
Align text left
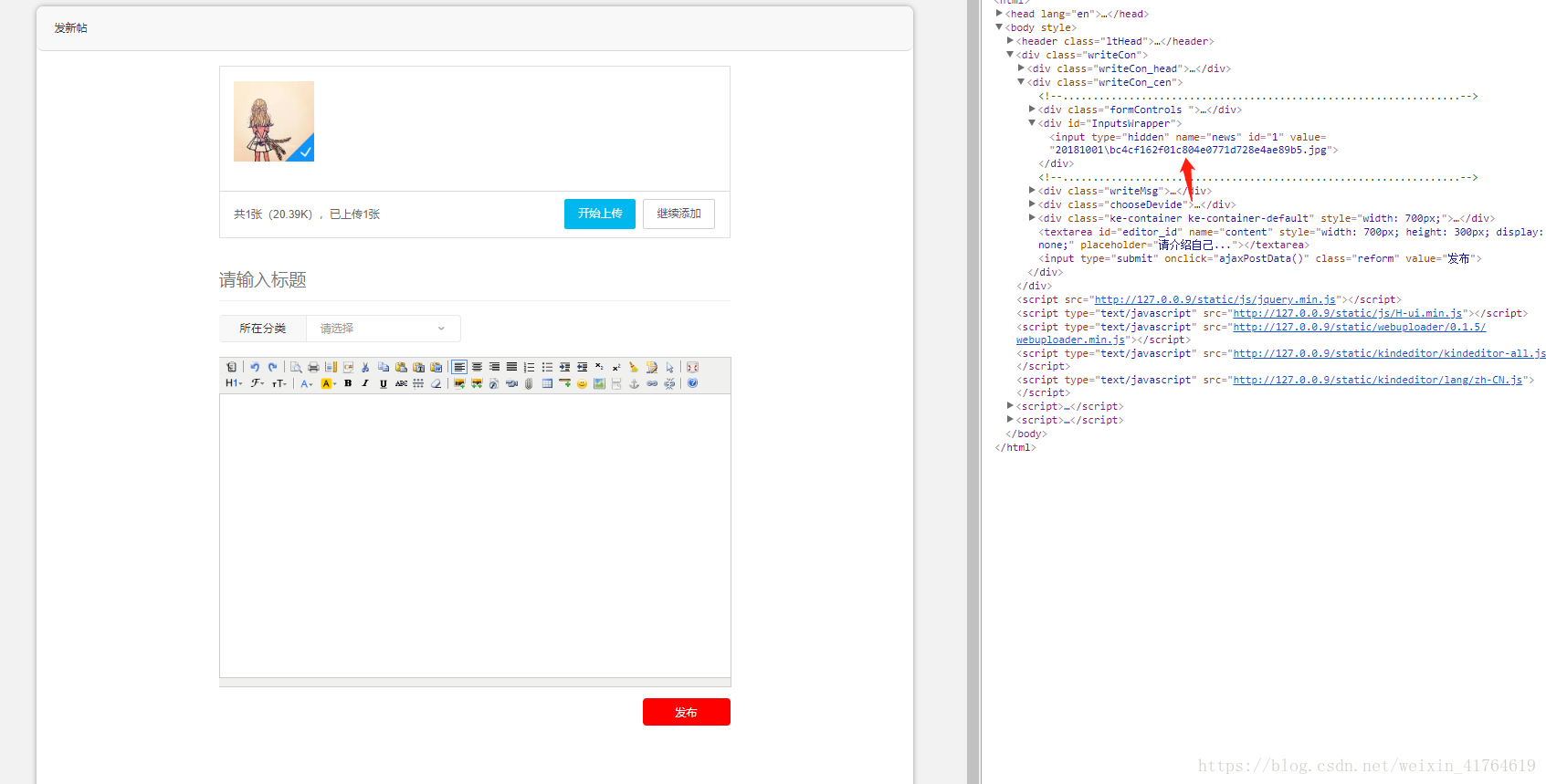[x=459, y=367]
